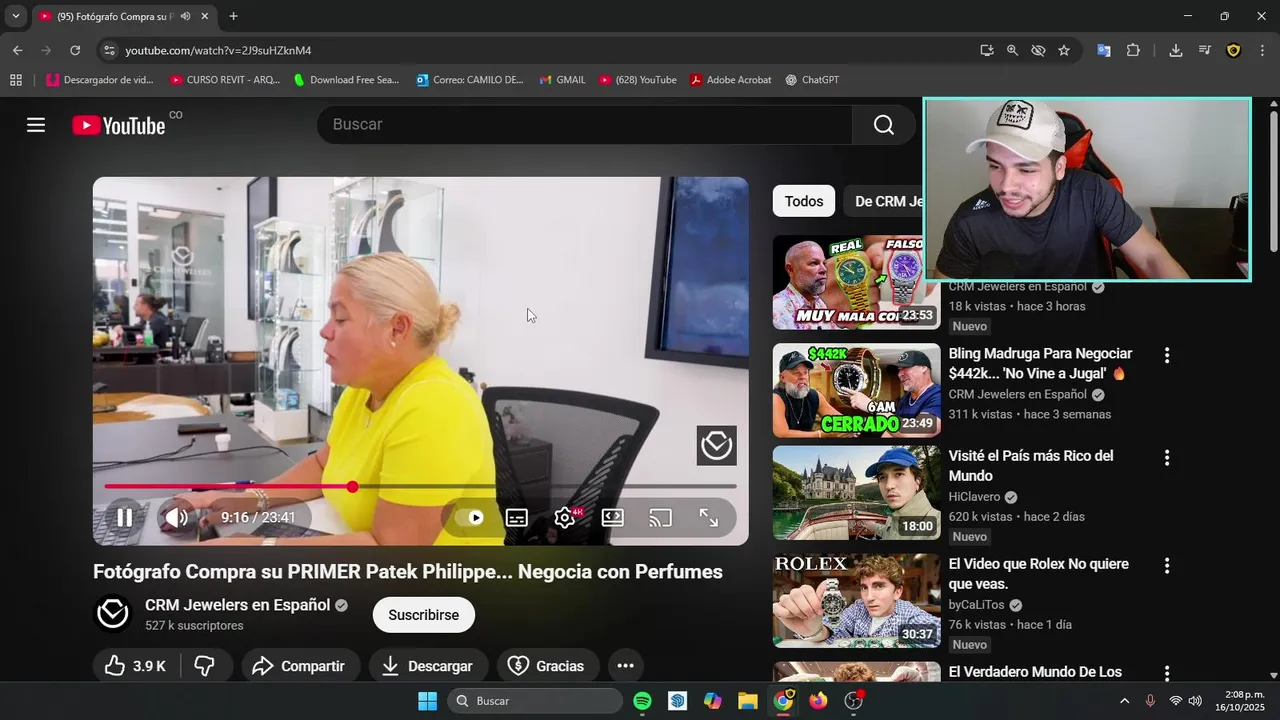Switch to theater mode view
The width and height of the screenshot is (1280, 720).
tap(613, 518)
